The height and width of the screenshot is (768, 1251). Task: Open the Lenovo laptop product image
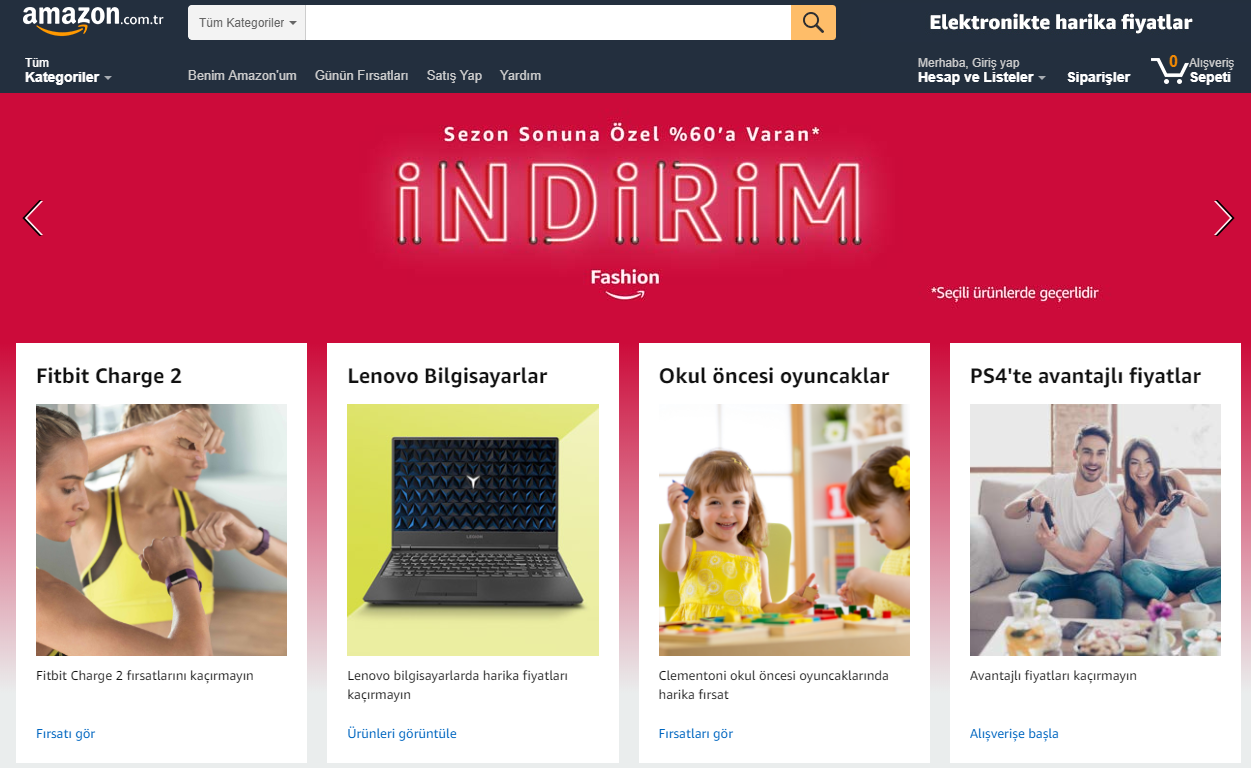[x=473, y=530]
